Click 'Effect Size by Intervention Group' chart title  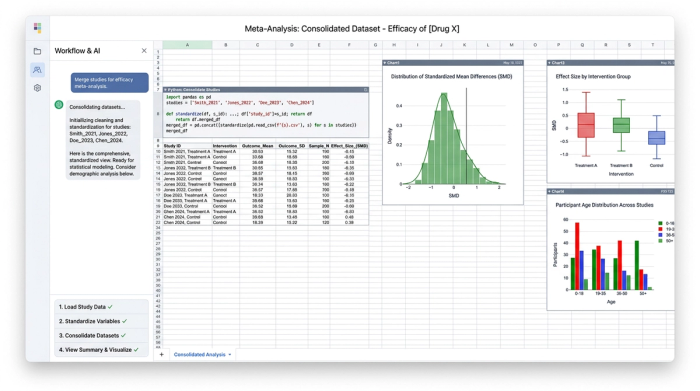(x=593, y=77)
